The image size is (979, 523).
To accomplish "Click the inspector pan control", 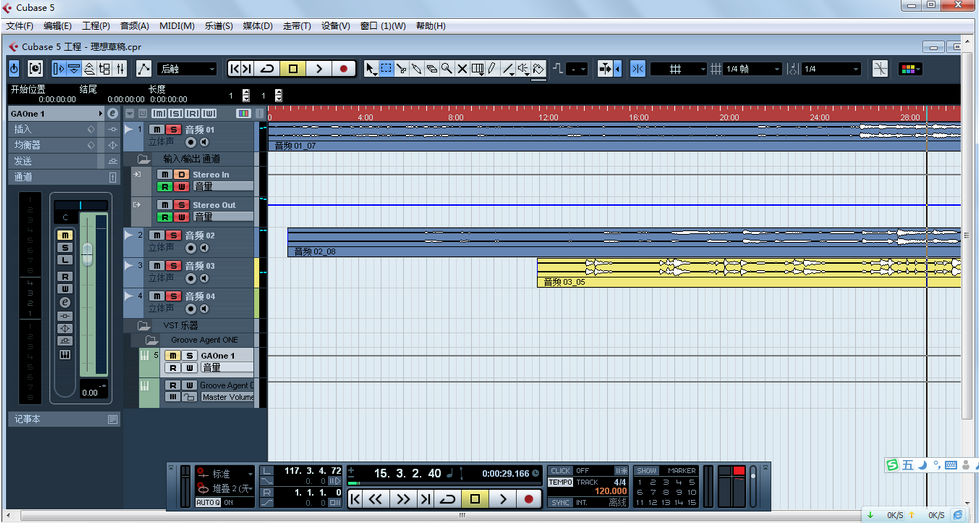I will [x=81, y=205].
